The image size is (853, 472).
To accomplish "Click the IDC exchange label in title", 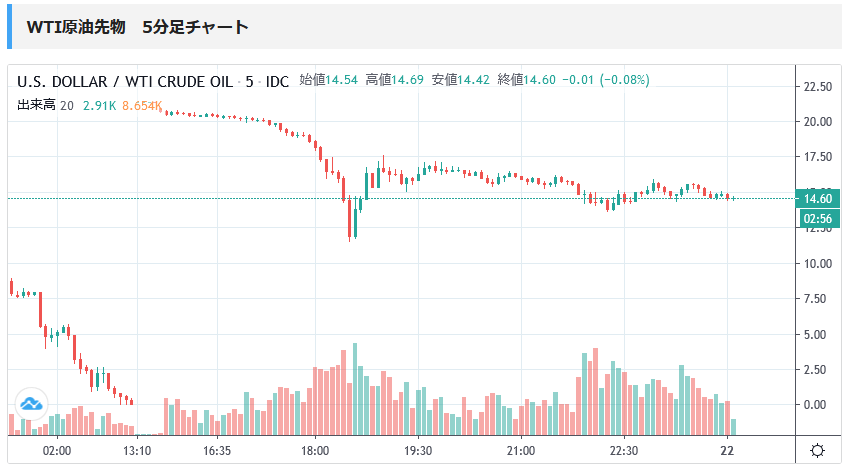I will click(x=277, y=80).
